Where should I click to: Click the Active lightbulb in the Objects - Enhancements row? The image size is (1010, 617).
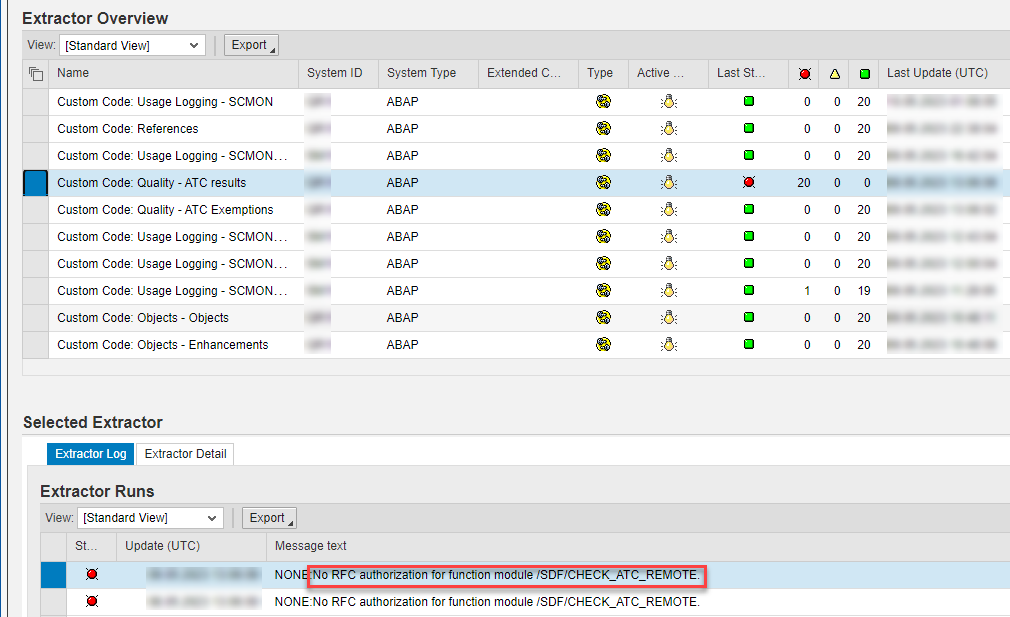[669, 345]
